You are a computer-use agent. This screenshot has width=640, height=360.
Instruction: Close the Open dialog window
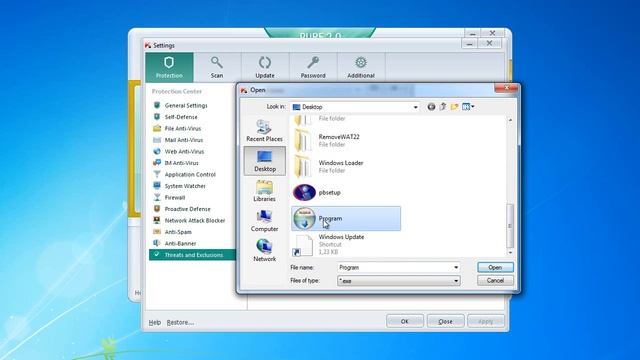[x=506, y=88]
